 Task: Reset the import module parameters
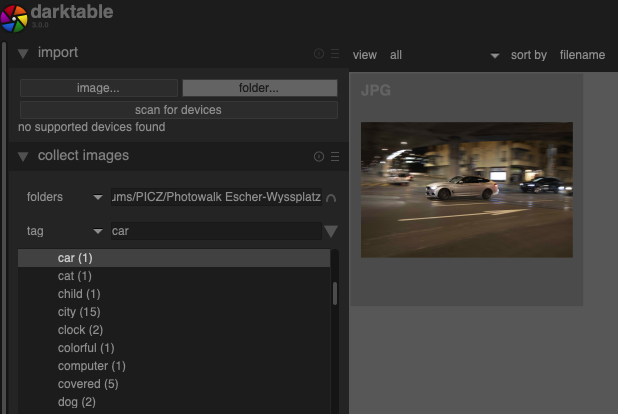(x=319, y=54)
